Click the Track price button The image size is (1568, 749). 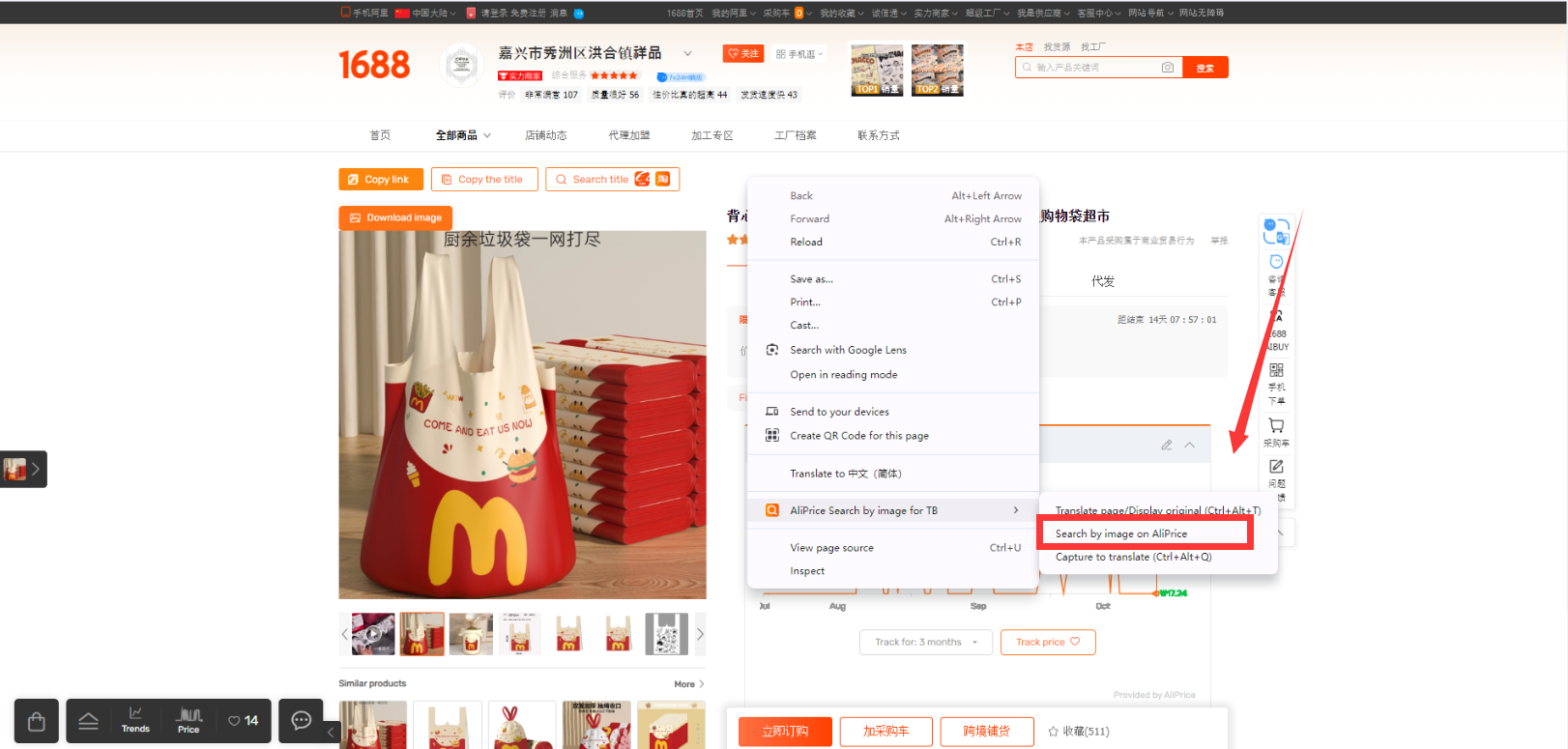[x=1048, y=642]
